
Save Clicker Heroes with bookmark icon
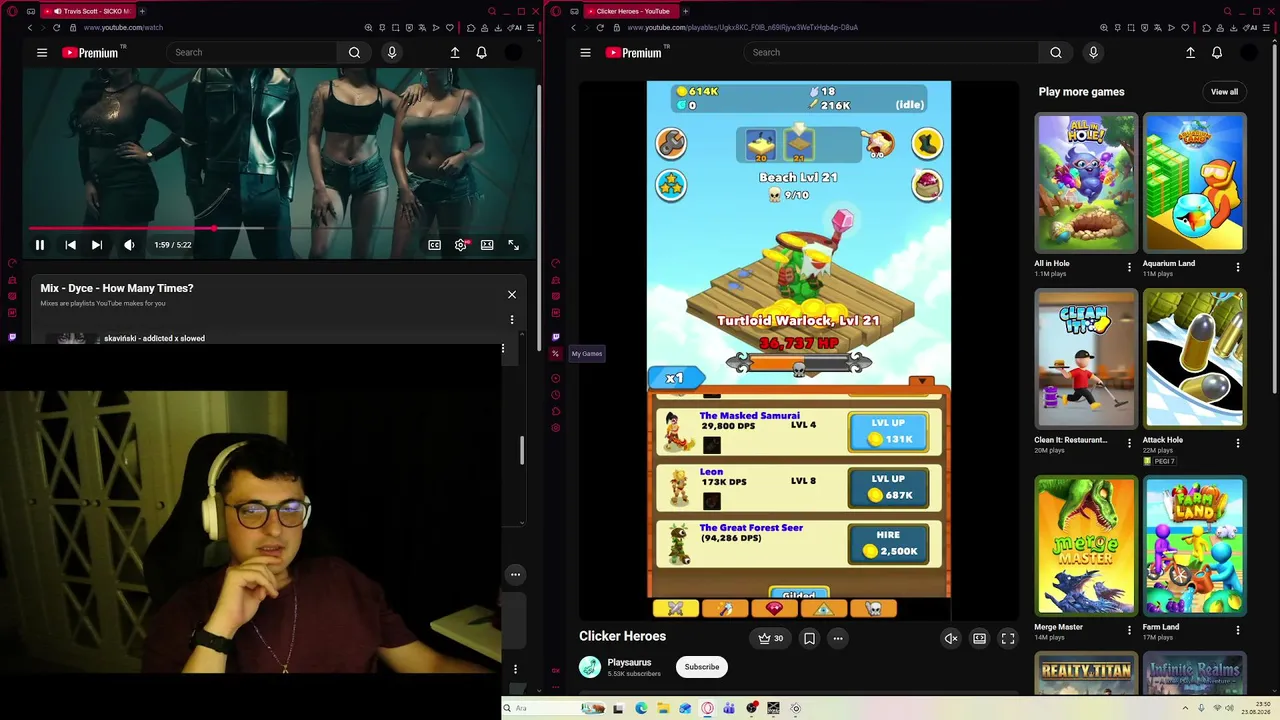tap(809, 638)
